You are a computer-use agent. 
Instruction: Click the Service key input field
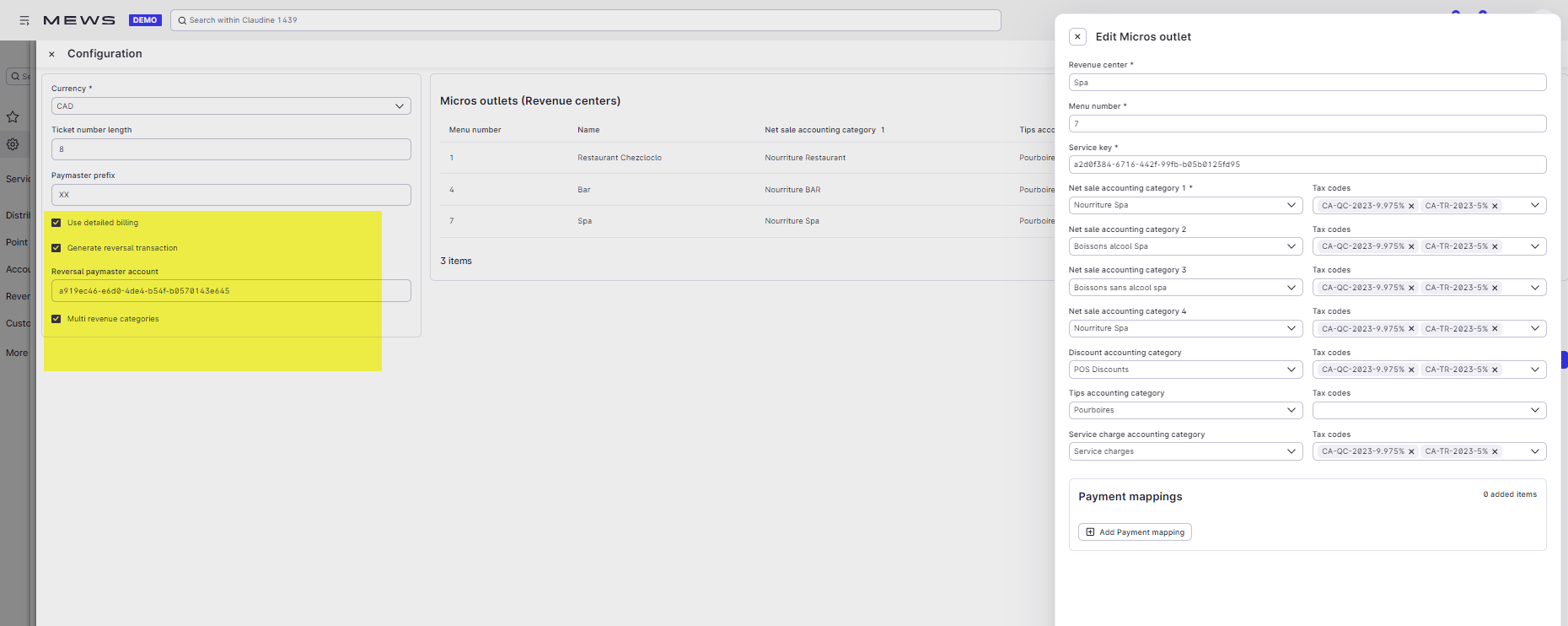coord(1307,165)
